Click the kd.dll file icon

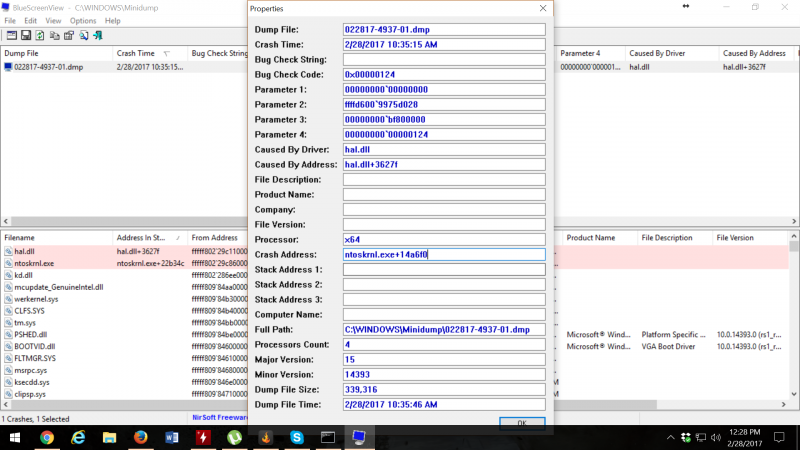pos(9,275)
